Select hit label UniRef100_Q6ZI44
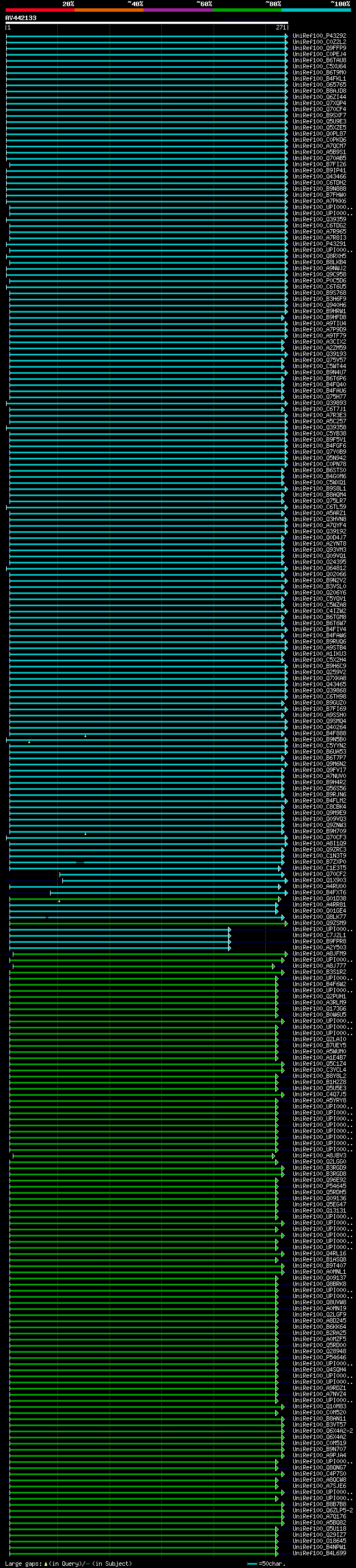The image size is (356, 1568). click(x=319, y=97)
